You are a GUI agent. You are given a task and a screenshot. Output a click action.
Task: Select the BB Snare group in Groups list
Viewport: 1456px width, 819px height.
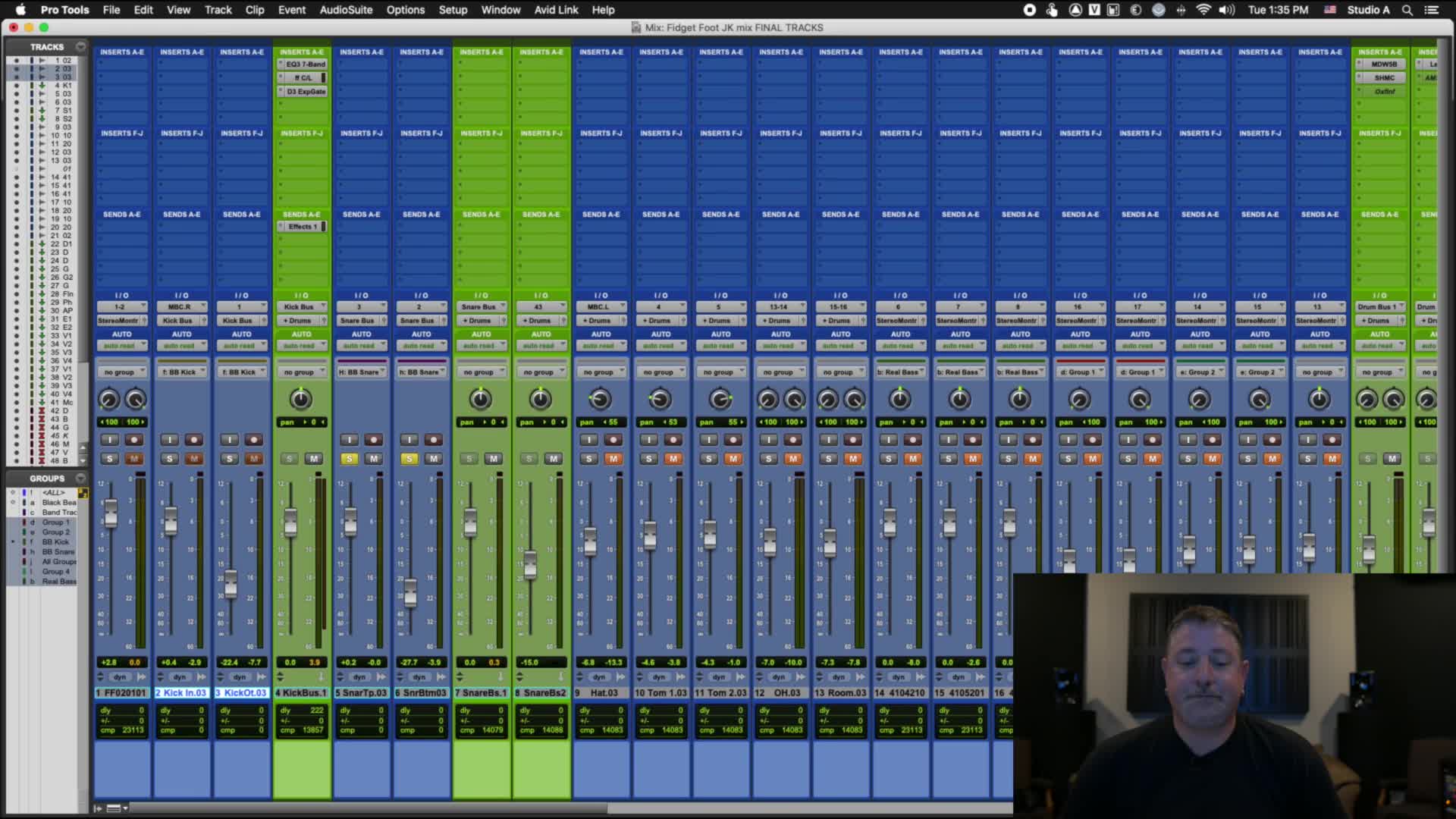coord(58,552)
